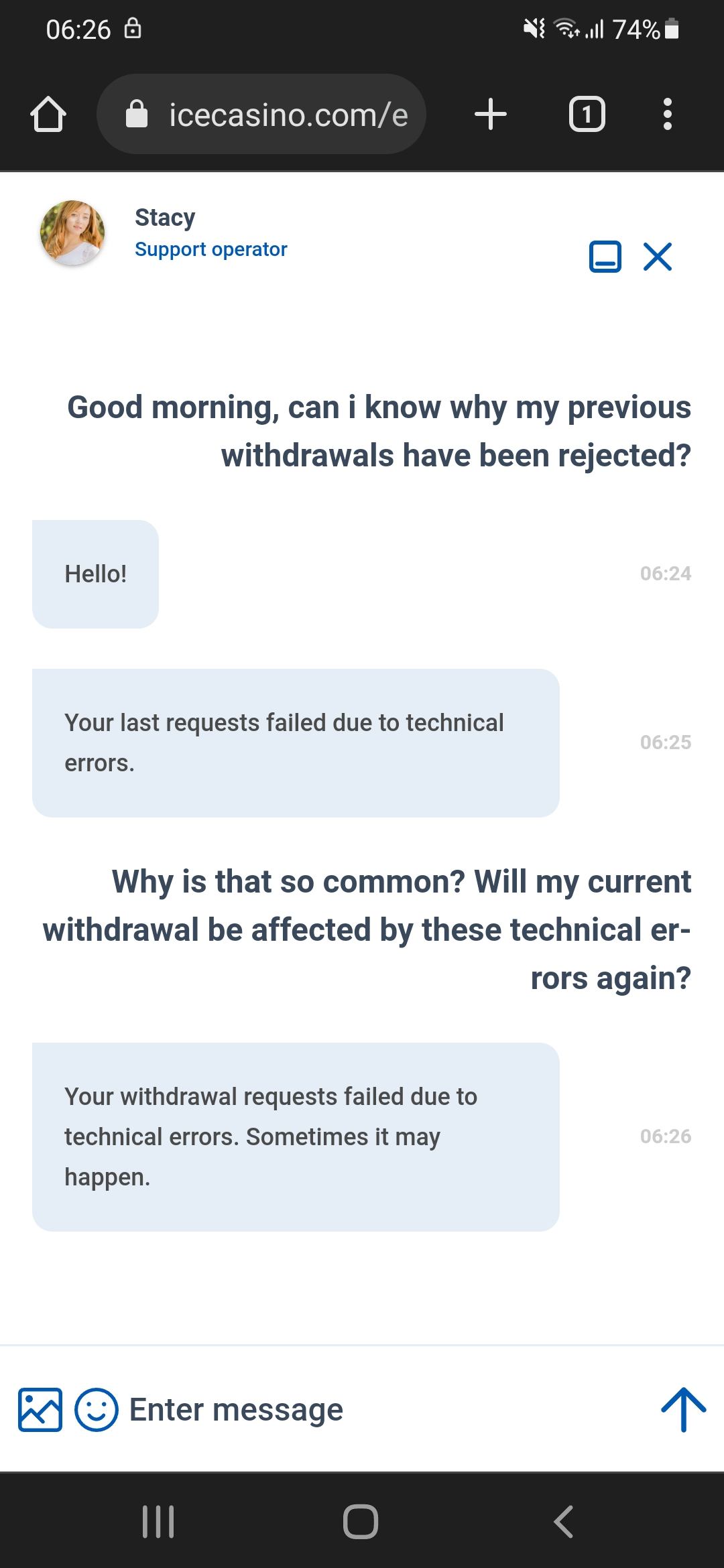Open the tab switcher
The image size is (724, 1568).
click(x=587, y=115)
